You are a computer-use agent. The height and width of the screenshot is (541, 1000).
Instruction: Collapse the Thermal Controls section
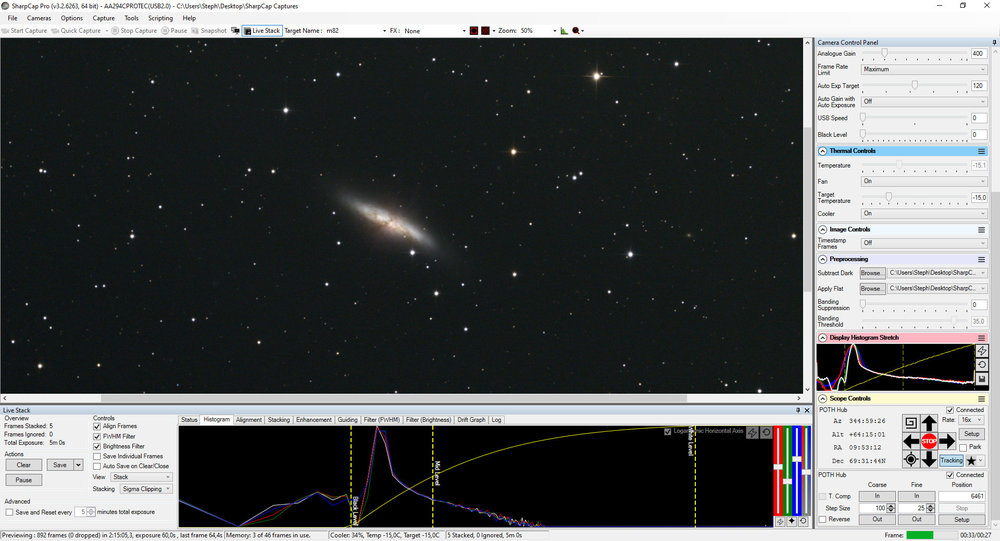(x=823, y=151)
